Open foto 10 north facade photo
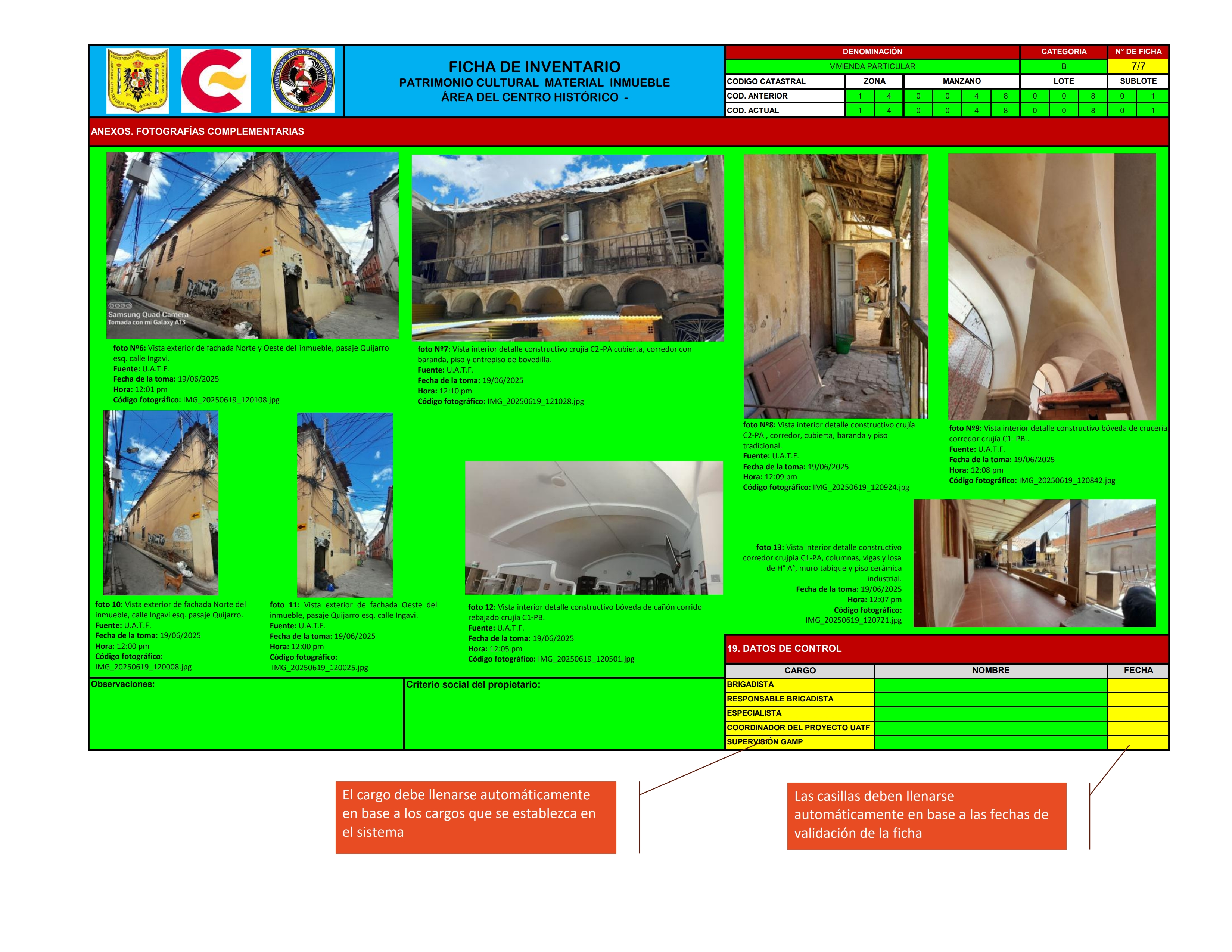Viewport: 1232px width, 952px height. pos(161,503)
